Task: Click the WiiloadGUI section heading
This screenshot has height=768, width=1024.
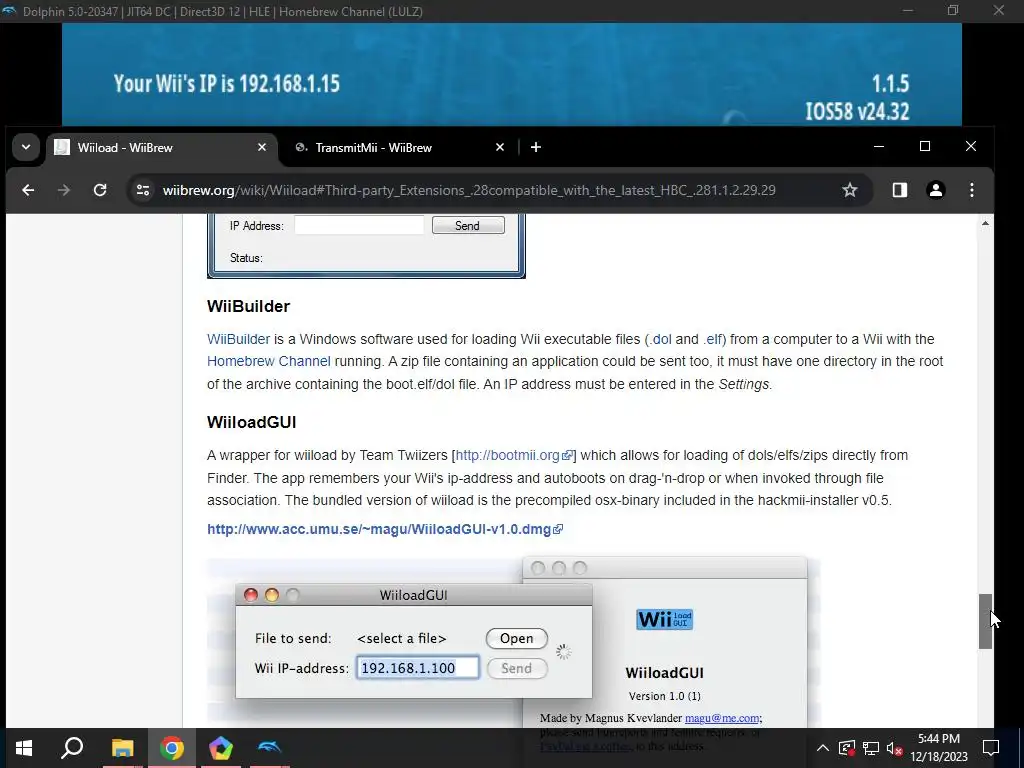Action: (251, 423)
